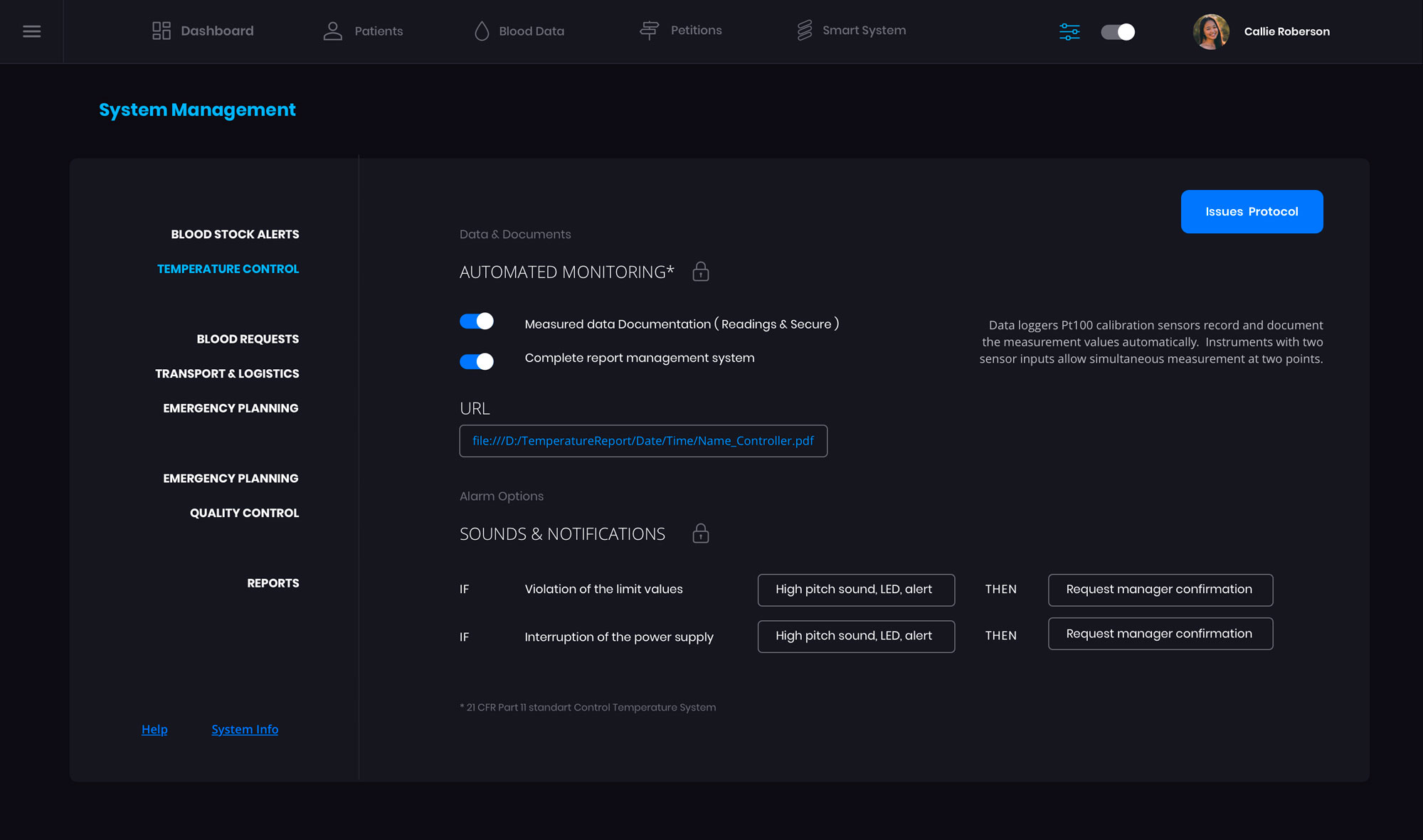Screen dimensions: 1423x840
Task: Open the settings sliders icon
Action: pyautogui.click(x=1069, y=31)
